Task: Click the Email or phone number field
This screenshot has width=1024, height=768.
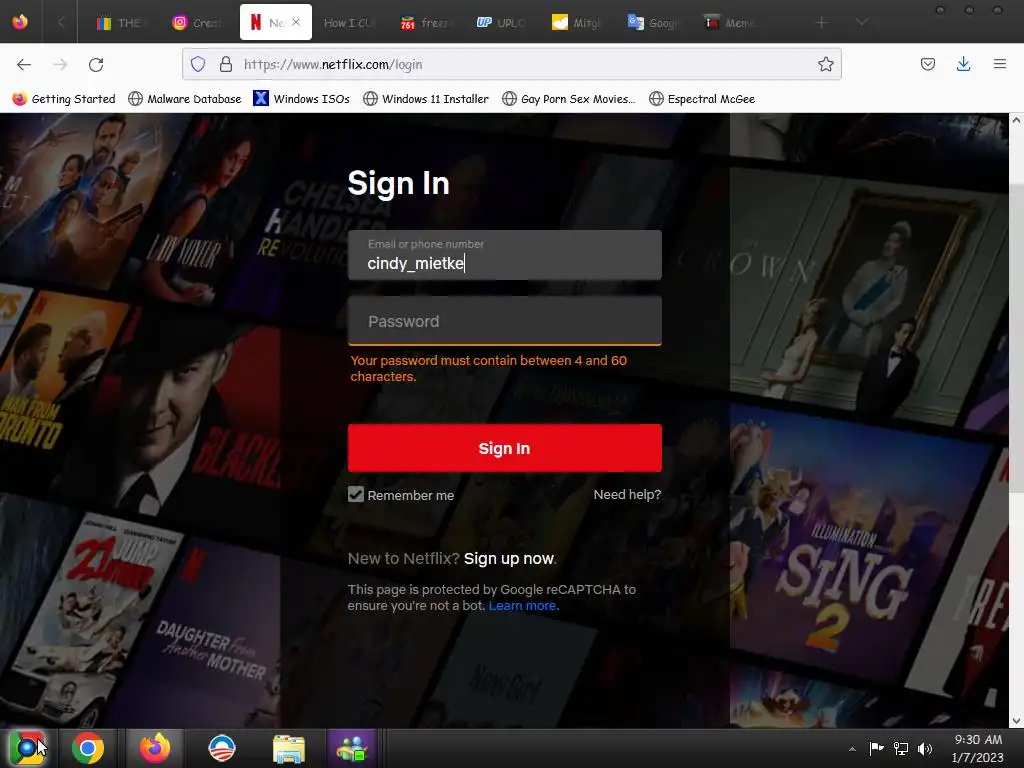Action: [x=505, y=255]
